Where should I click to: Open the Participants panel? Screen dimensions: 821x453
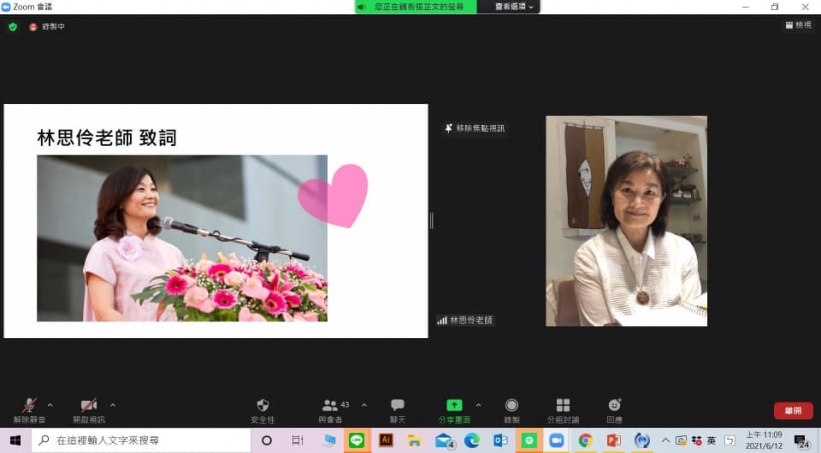(x=330, y=406)
